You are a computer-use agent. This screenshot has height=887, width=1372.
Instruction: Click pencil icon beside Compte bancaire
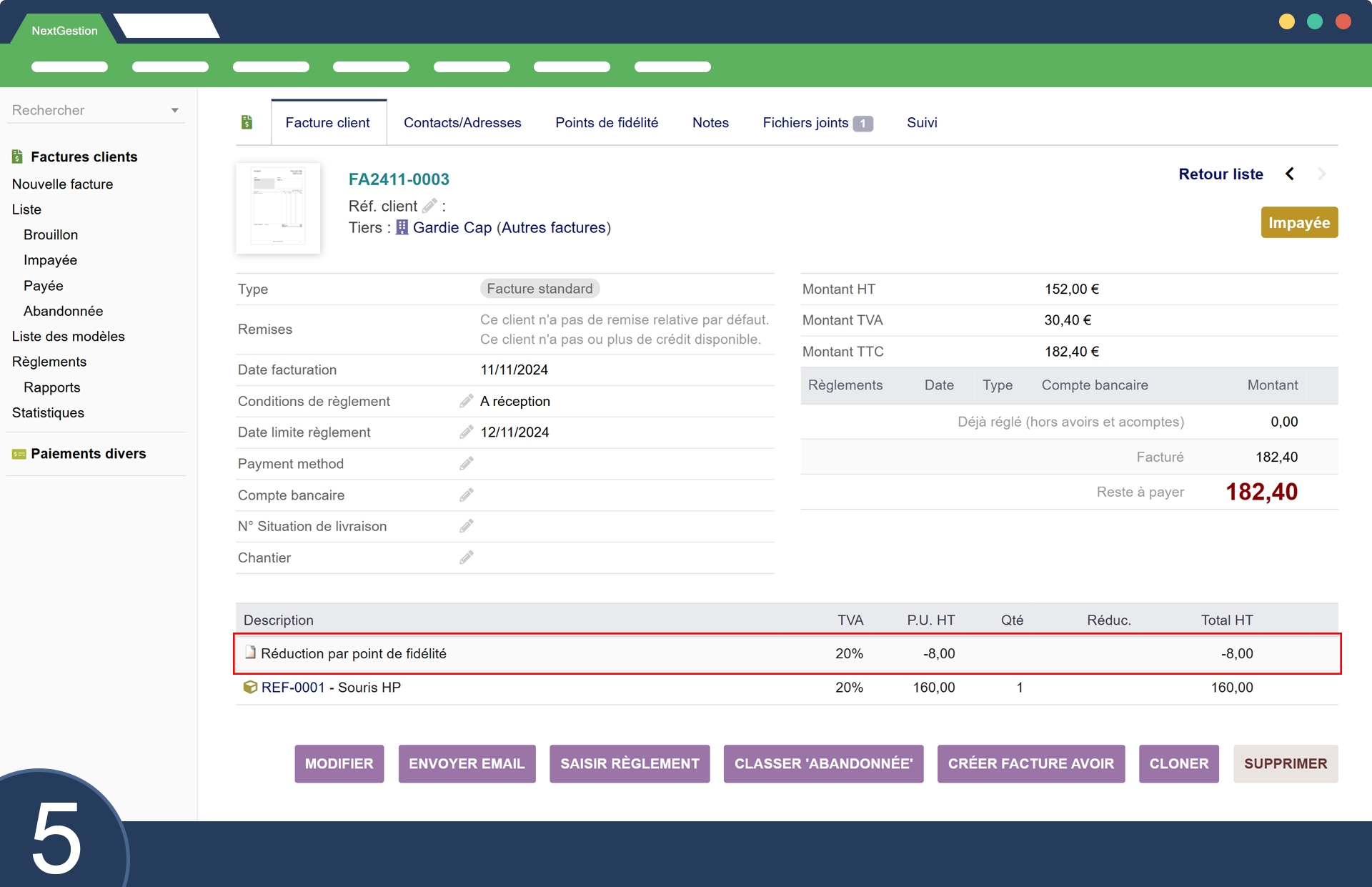tap(466, 495)
